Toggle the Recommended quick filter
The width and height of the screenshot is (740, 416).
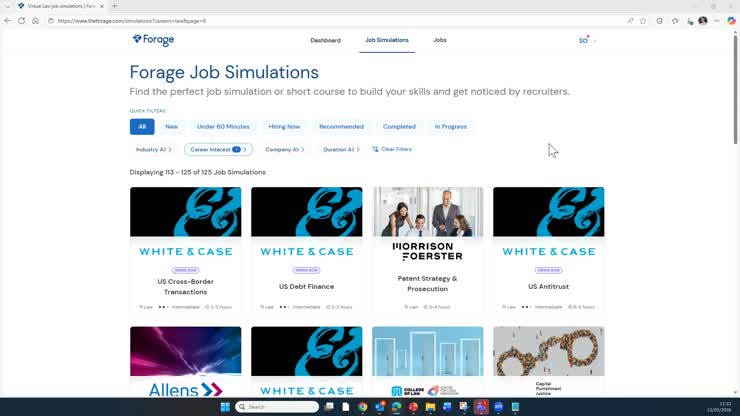point(341,127)
